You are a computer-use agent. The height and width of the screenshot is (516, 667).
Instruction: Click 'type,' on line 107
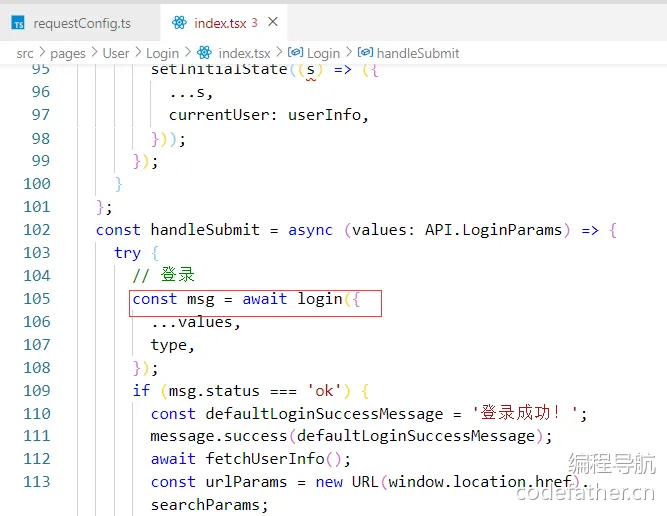pos(173,345)
